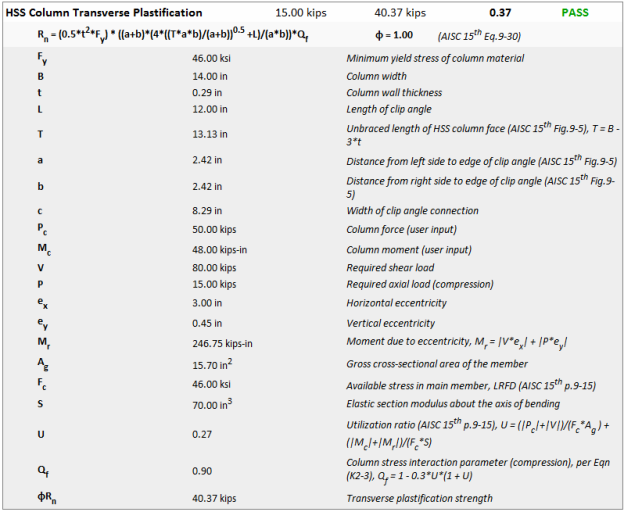Click the AISC 15th Eq.9-30 reference

click(x=485, y=36)
